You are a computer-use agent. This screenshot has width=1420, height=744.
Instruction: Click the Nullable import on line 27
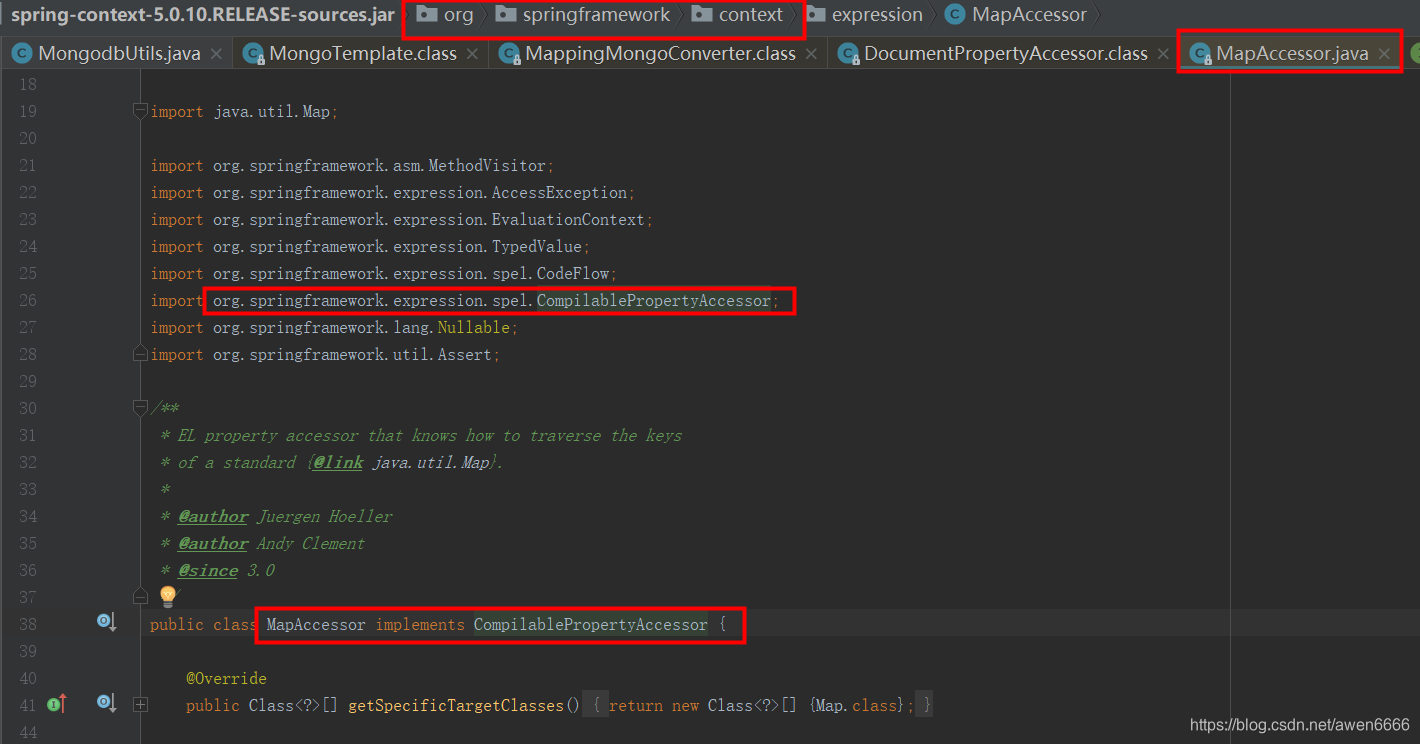pos(334,328)
